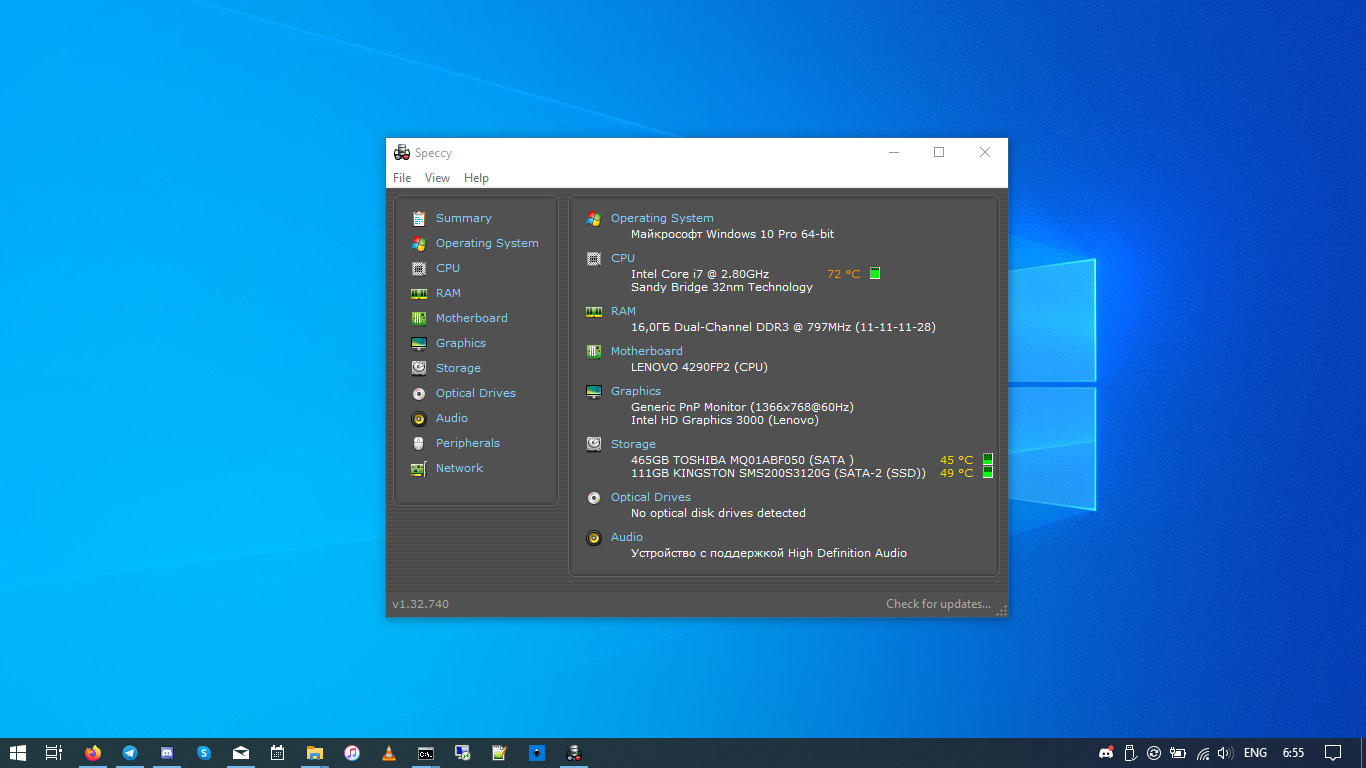This screenshot has height=768, width=1366.
Task: Click the Storage heading in the summary panel
Action: pos(633,444)
